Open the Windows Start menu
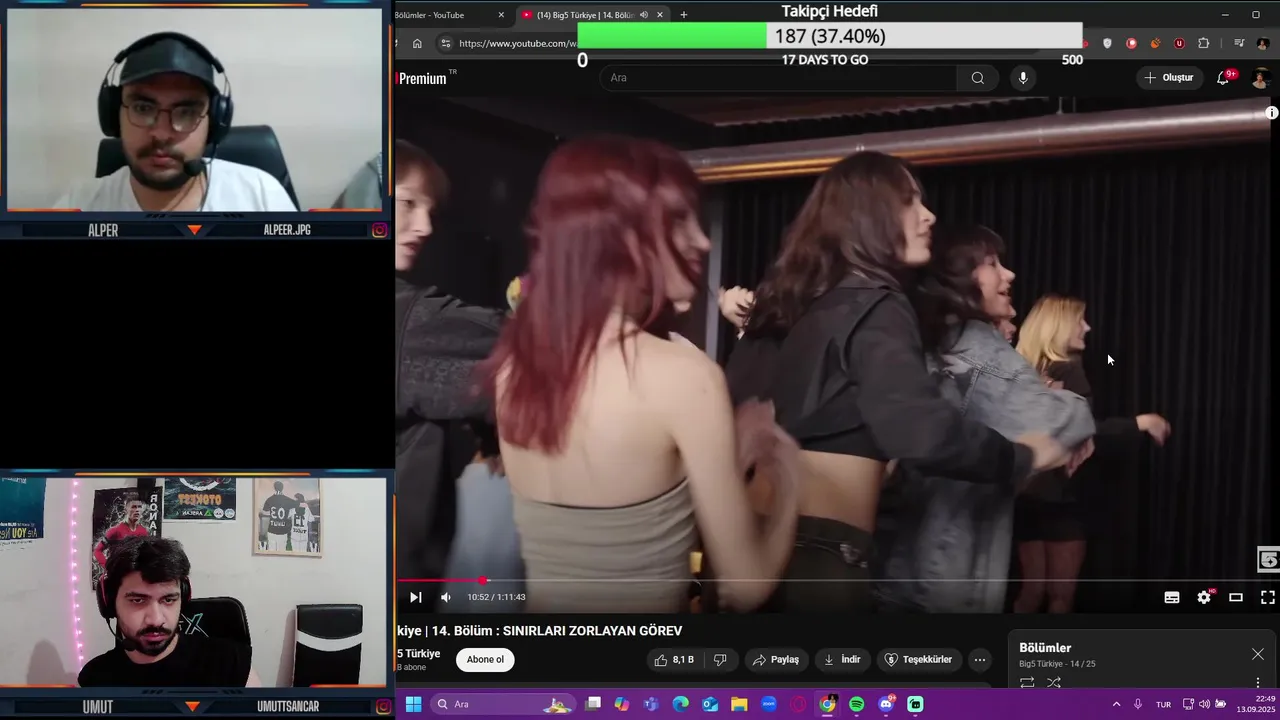Image resolution: width=1280 pixels, height=720 pixels. [413, 704]
